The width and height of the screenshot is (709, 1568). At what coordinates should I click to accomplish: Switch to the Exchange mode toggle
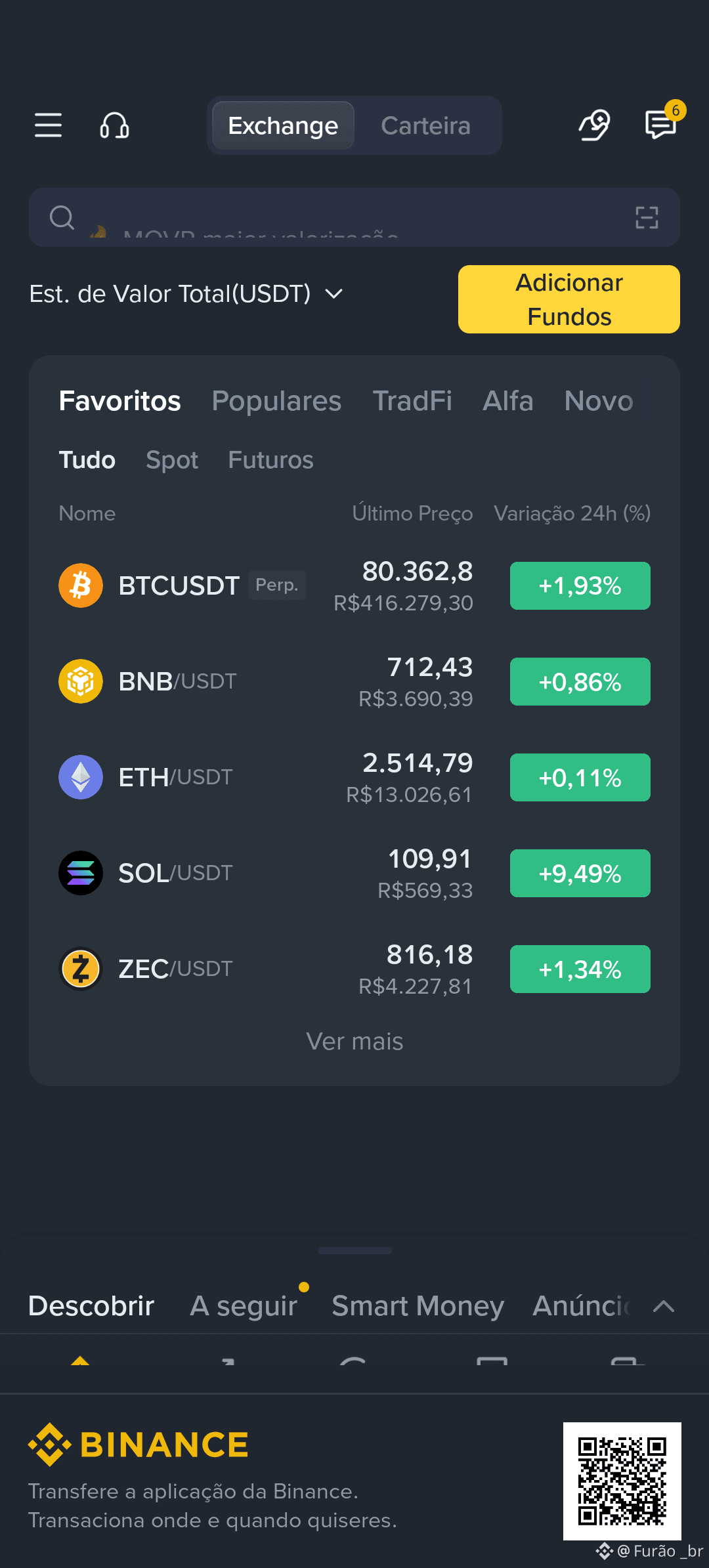tap(283, 125)
